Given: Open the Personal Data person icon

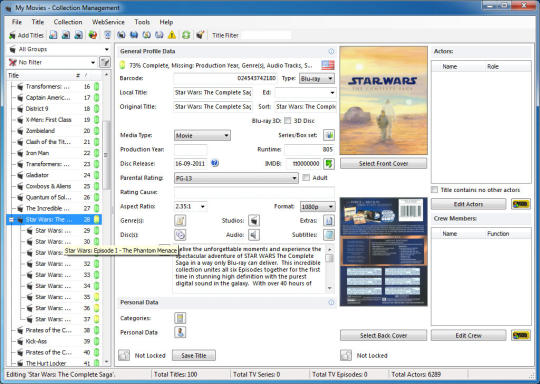Looking at the screenshot, I should point(180,332).
